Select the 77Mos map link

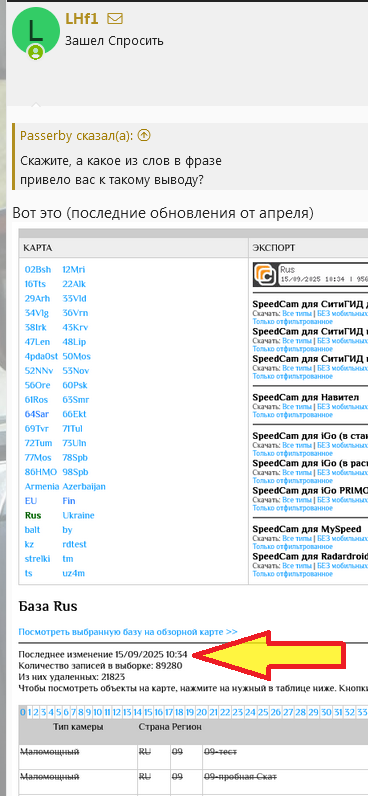[38, 457]
